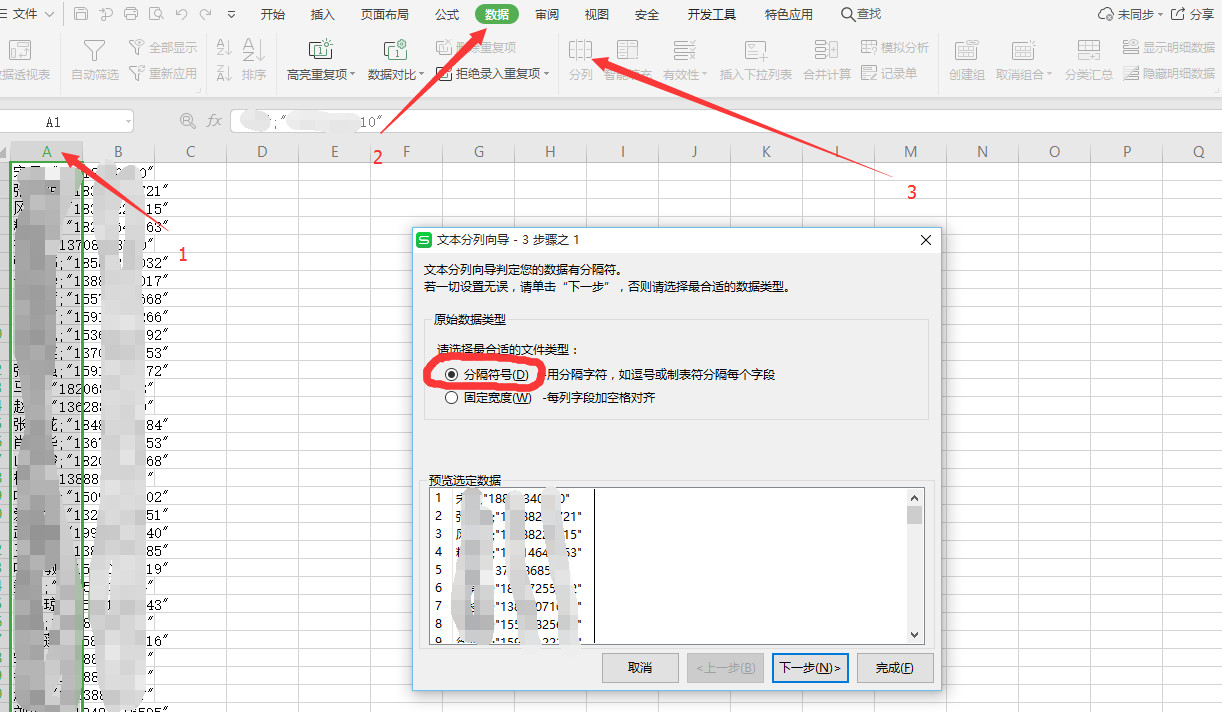Open the 记录单 record form tool
The image size is (1222, 712).
(884, 72)
